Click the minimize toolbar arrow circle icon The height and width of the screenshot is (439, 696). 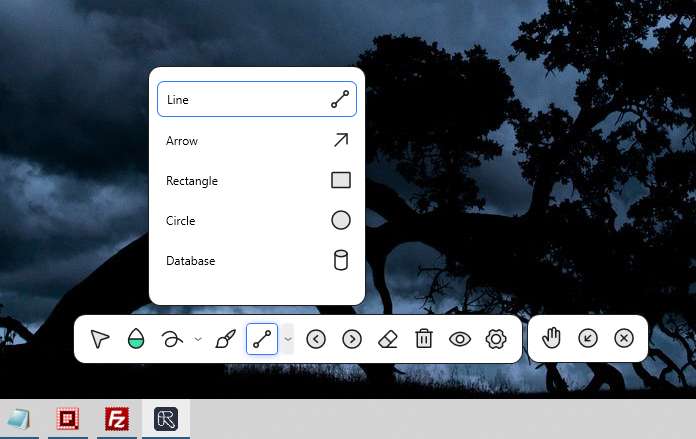tap(588, 338)
